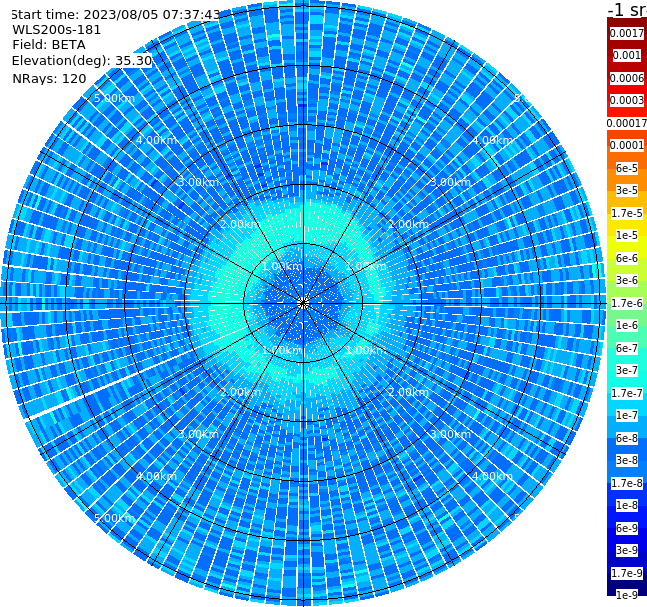The width and height of the screenshot is (647, 607).
Task: Select the WLS200s-181 instrument label
Action: 57,30
